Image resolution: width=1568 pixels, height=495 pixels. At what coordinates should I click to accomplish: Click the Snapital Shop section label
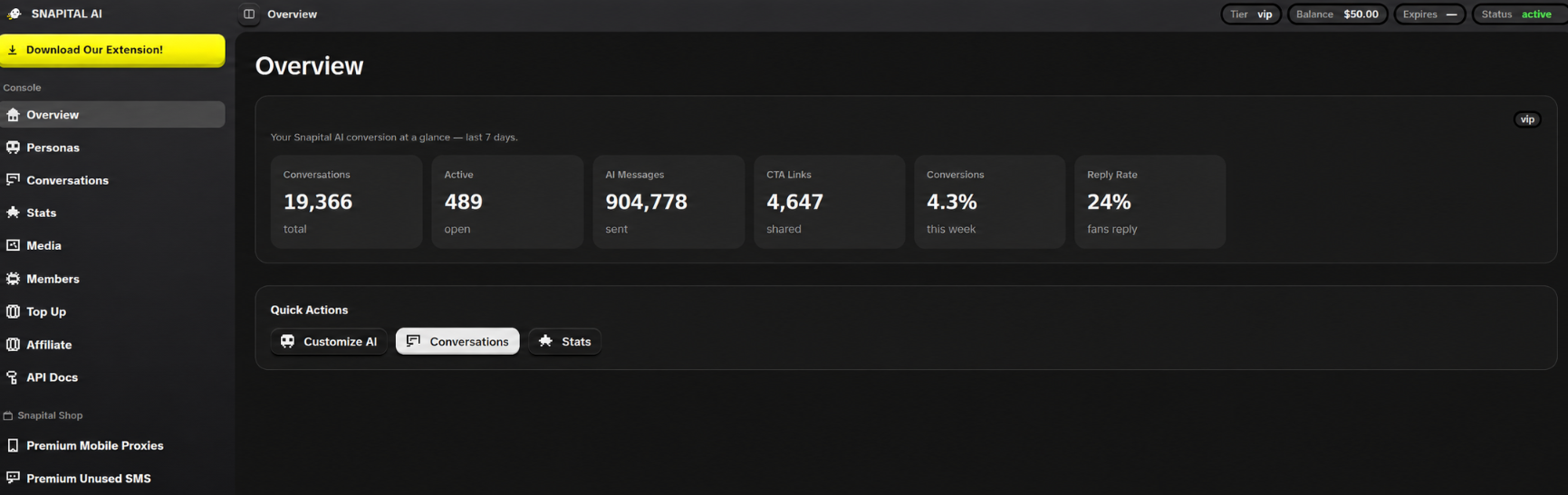tap(50, 415)
